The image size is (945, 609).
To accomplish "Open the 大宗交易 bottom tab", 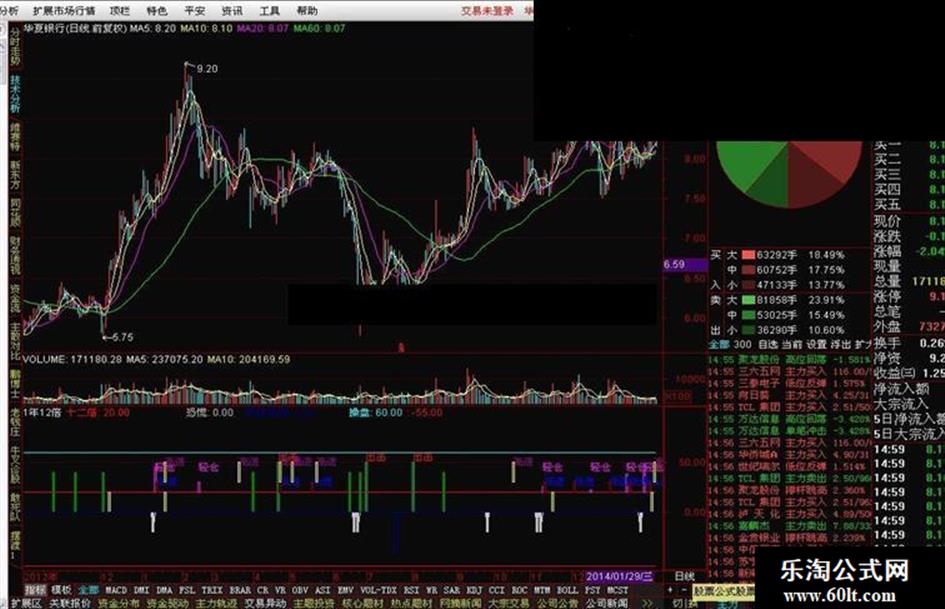I will [x=509, y=603].
